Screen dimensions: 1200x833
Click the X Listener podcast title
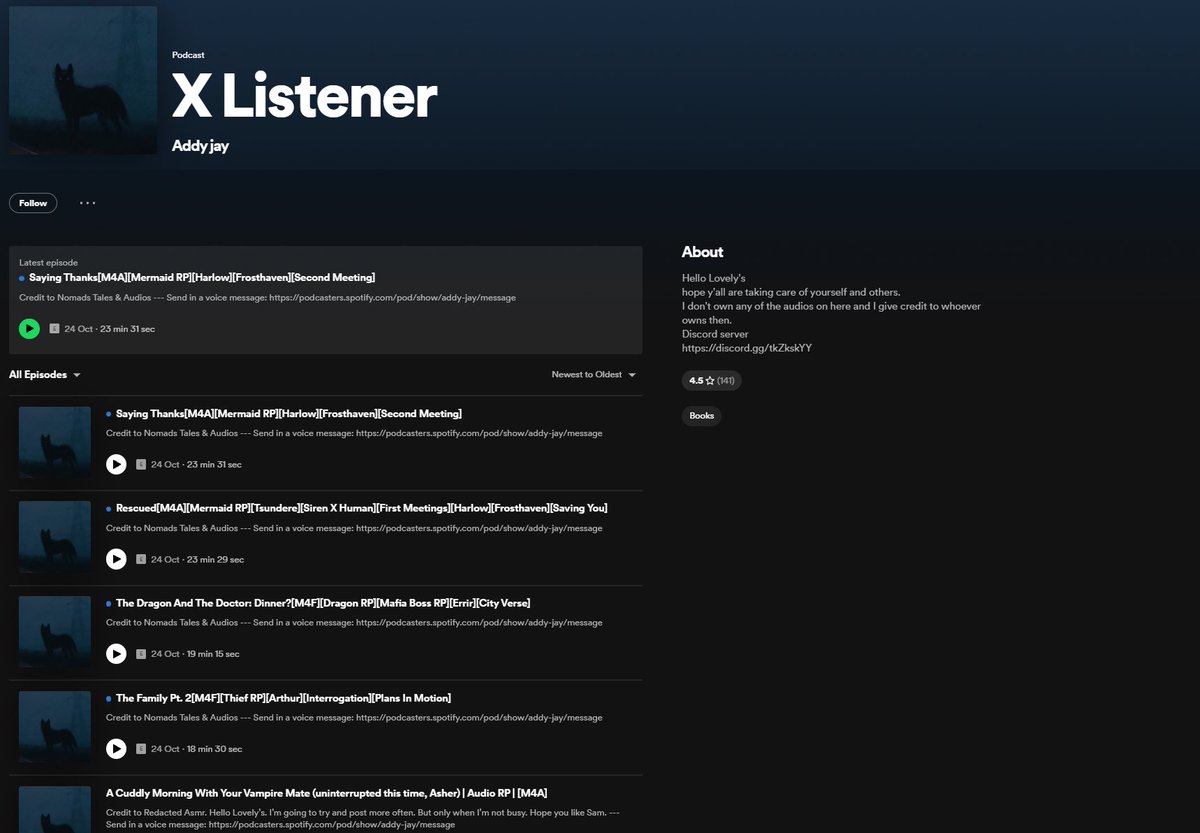tap(304, 97)
